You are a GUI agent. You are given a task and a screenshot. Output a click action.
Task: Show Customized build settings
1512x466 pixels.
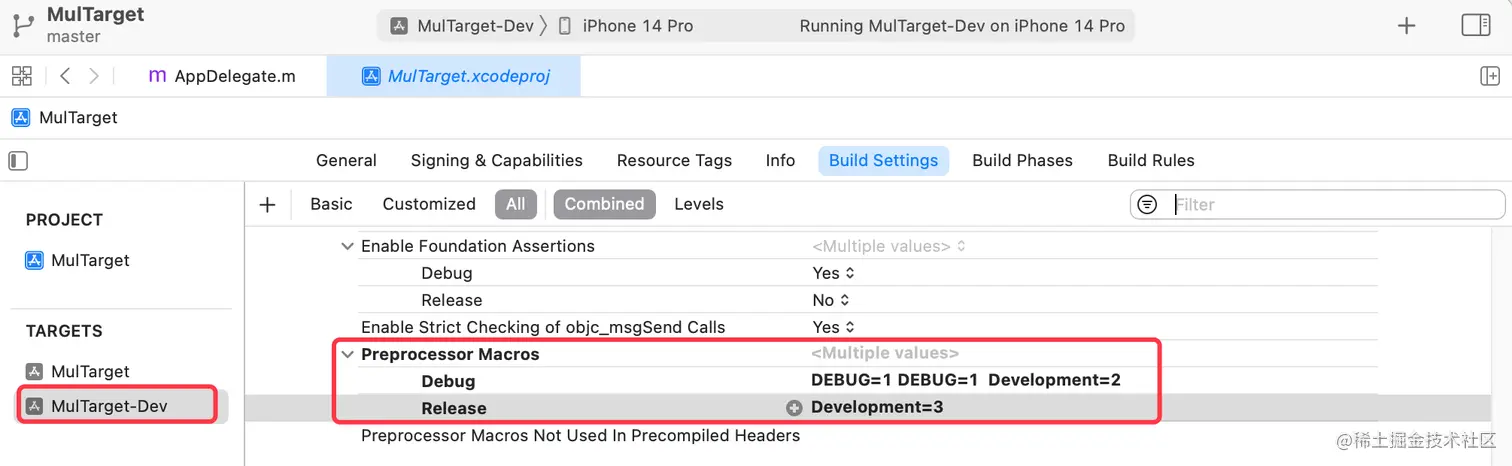pos(429,204)
